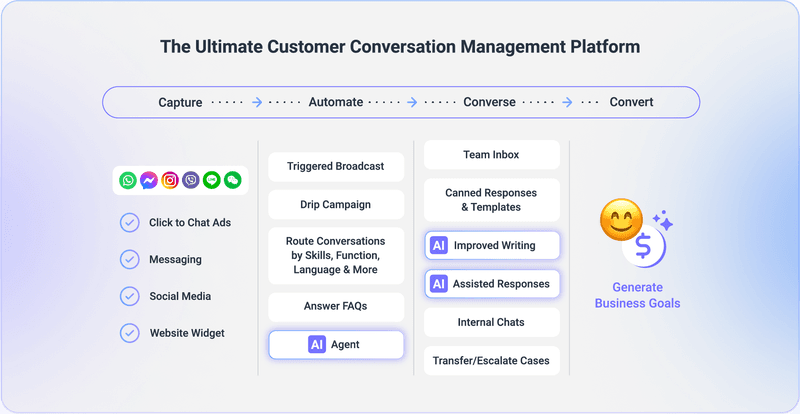Click the dollar sign coin icon
The image size is (800, 414).
click(x=644, y=246)
